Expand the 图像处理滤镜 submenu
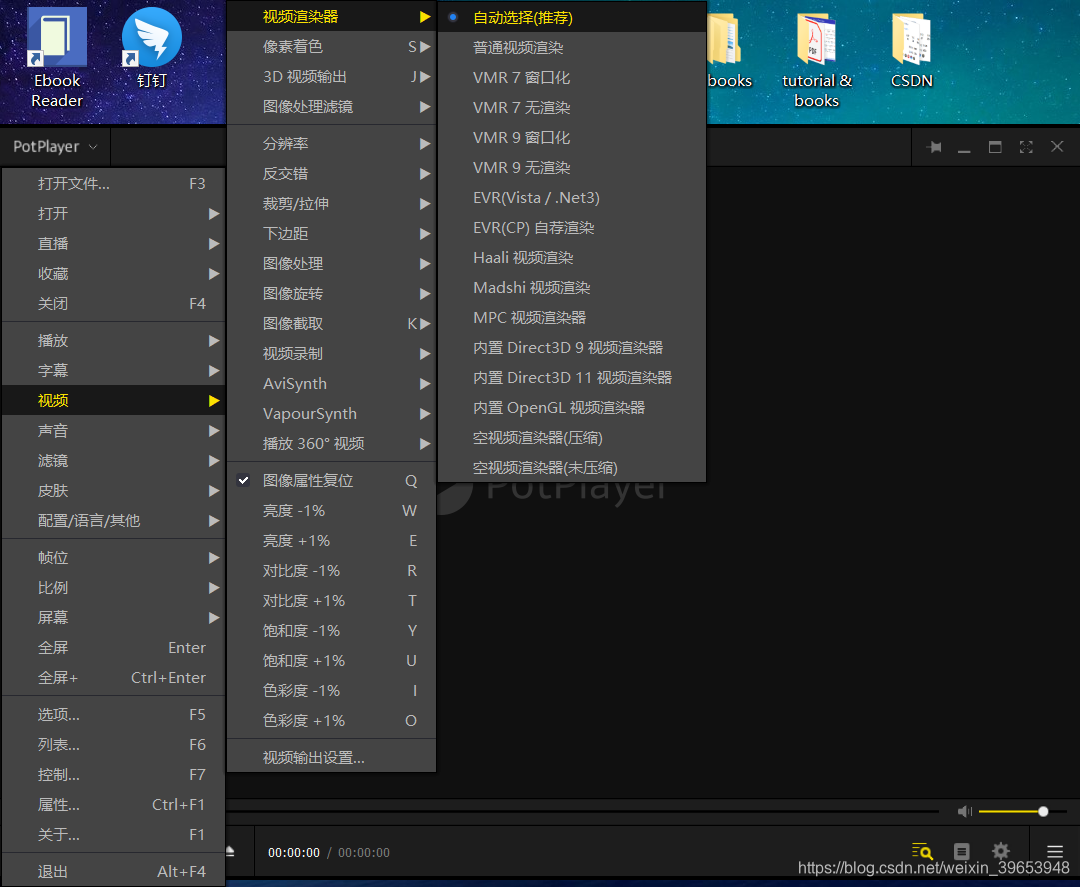The width and height of the screenshot is (1080, 887). click(x=331, y=107)
